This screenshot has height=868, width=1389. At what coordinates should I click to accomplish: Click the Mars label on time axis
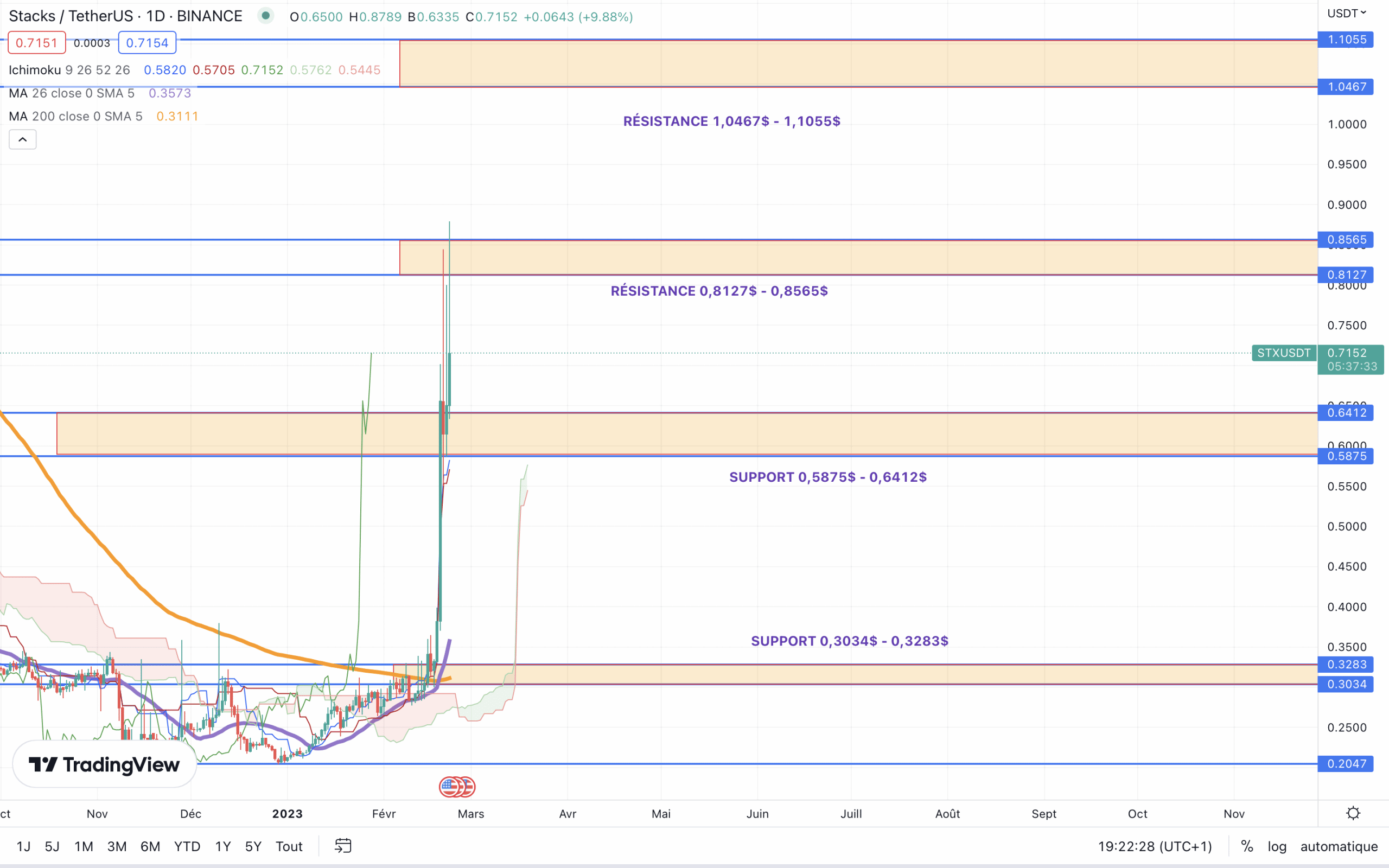pyautogui.click(x=471, y=813)
